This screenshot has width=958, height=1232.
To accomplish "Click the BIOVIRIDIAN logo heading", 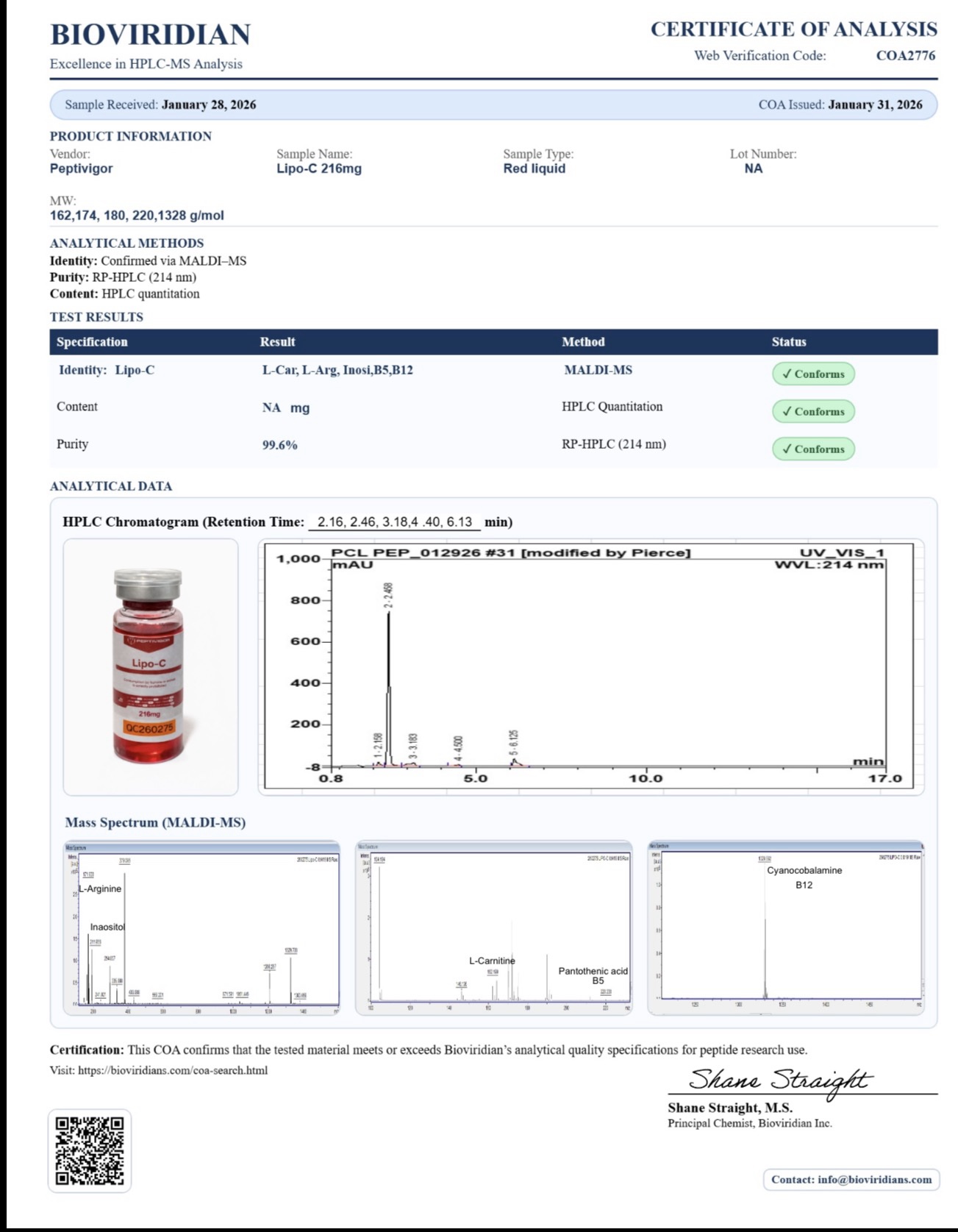I will [151, 35].
